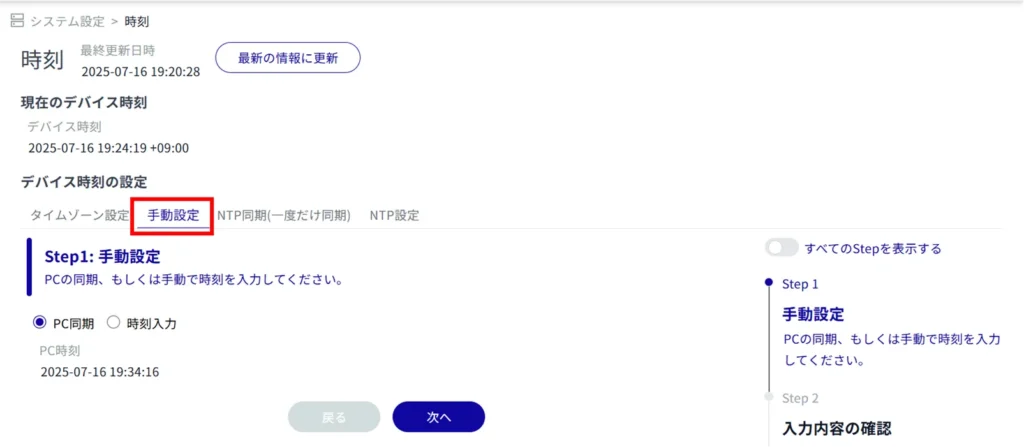Viewport: 1024px width, 447px height.
Task: Click the Step 2 dot in progress stepper
Action: [x=768, y=397]
